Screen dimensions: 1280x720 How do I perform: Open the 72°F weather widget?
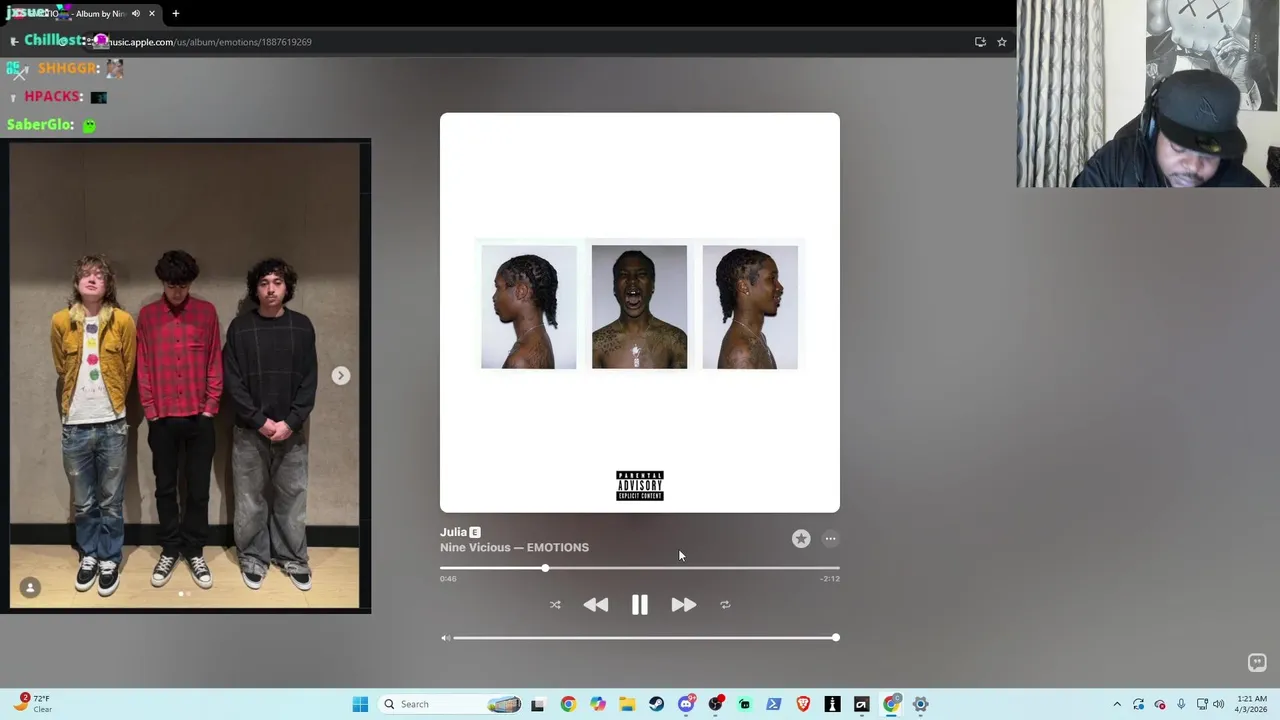click(33, 704)
